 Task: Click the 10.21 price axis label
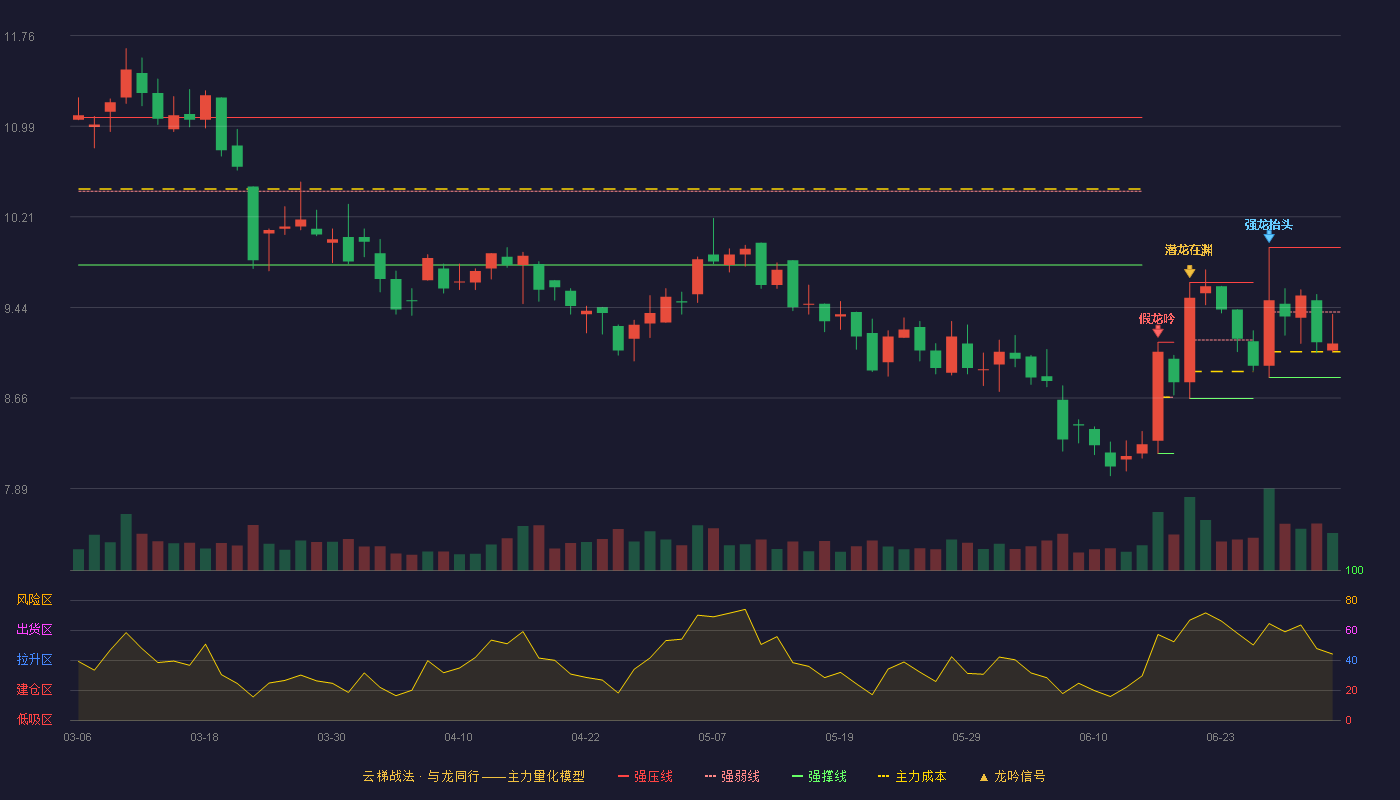pos(19,218)
